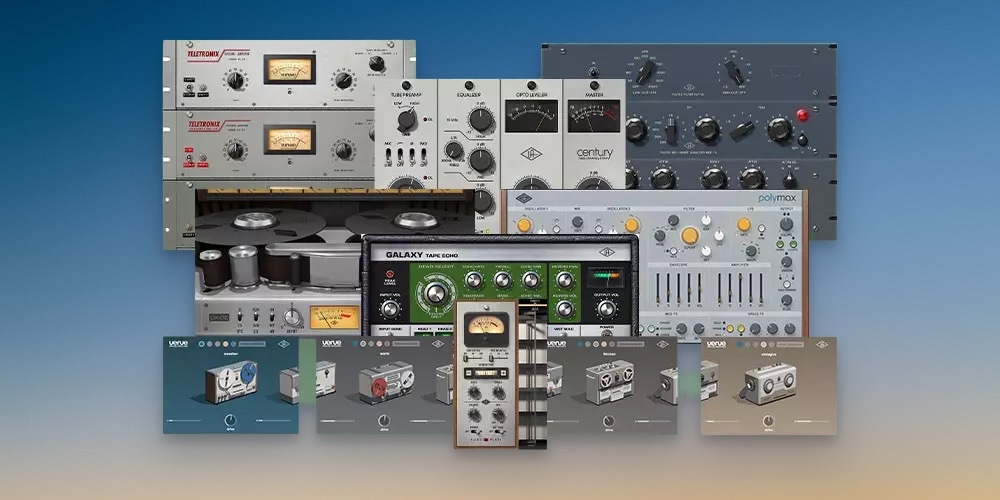Click the Tube Preamp gain knob on Century
1000x500 pixels.
point(407,120)
